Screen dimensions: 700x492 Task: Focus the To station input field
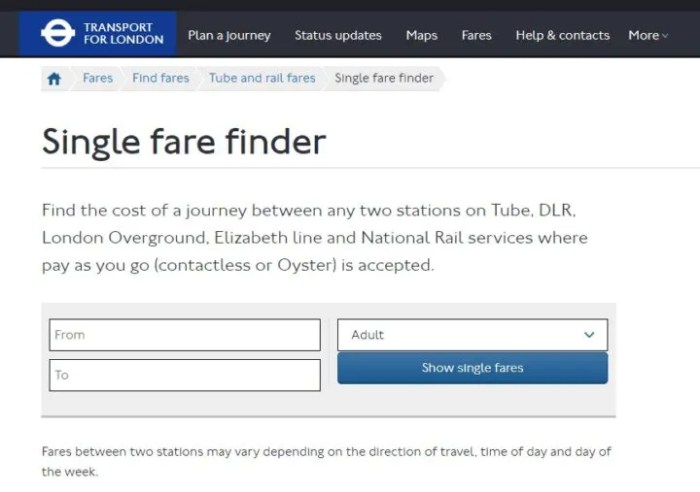click(185, 375)
